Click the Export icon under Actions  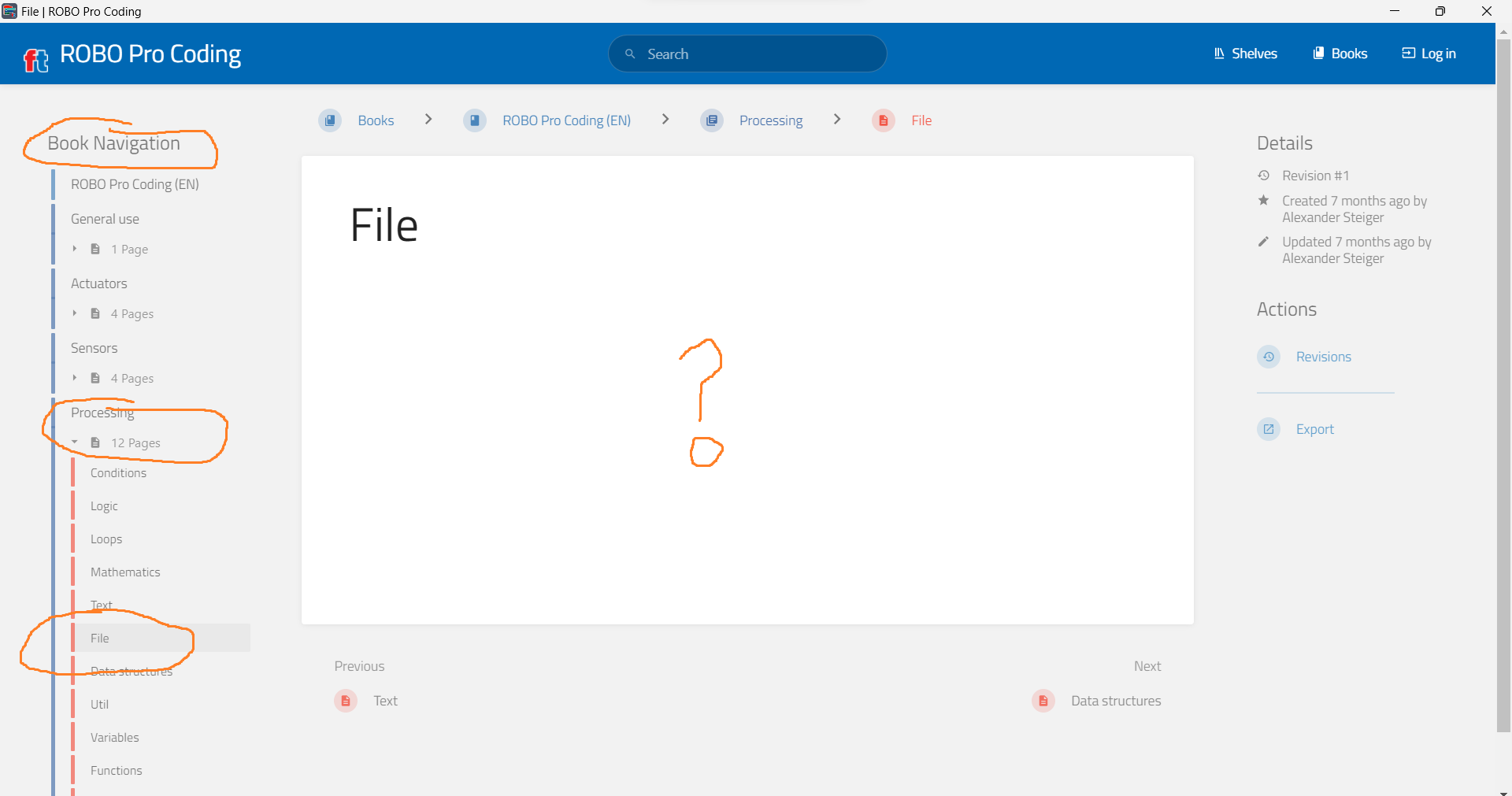[x=1269, y=429]
